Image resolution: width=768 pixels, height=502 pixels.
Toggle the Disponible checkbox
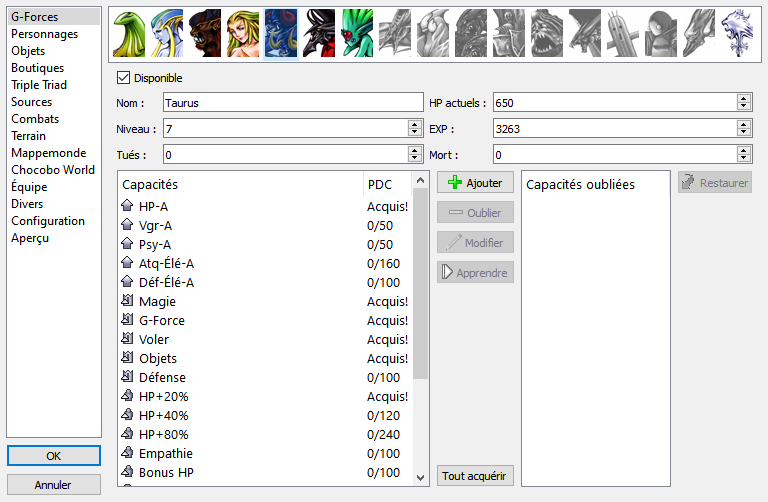pos(123,77)
